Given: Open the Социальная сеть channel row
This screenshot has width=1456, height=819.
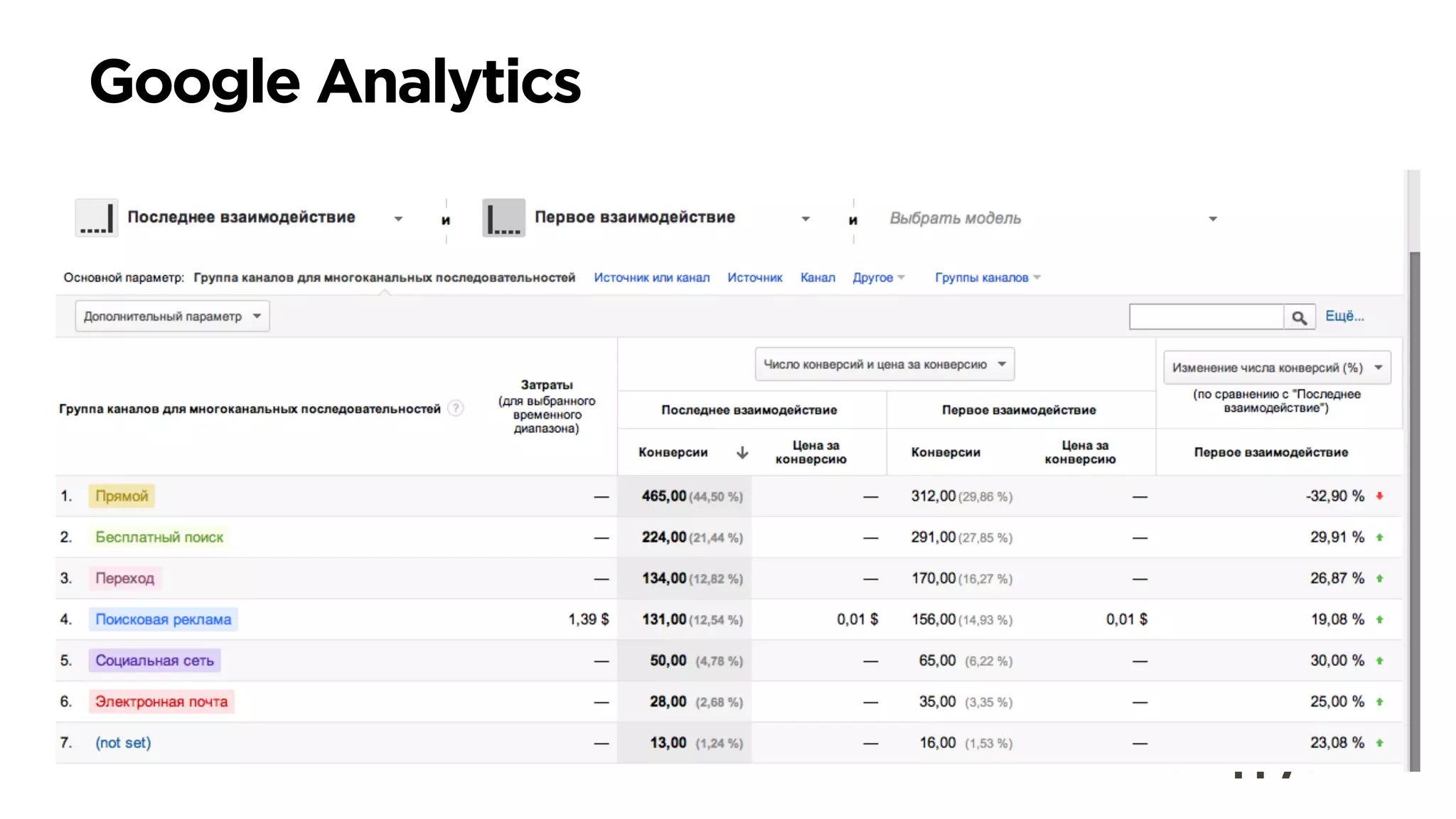Looking at the screenshot, I should (154, 660).
